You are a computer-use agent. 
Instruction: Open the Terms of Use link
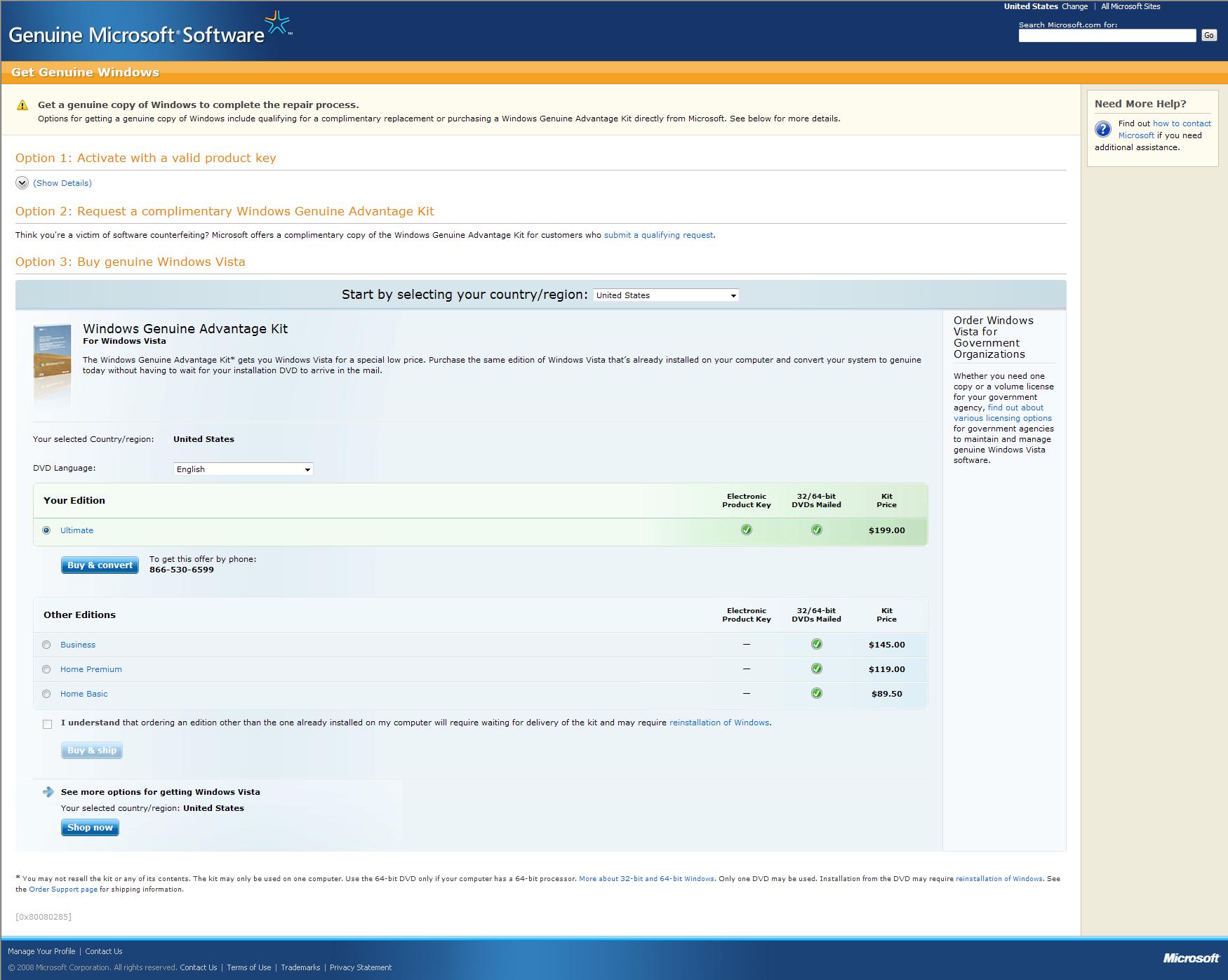click(x=249, y=967)
